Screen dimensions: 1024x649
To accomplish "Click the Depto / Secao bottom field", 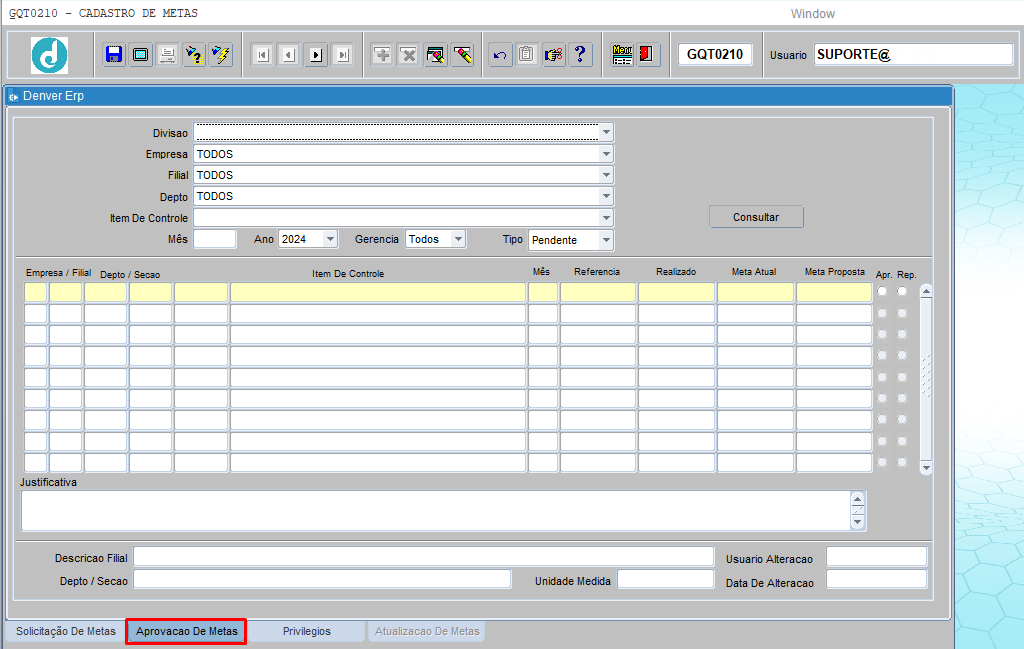I will click(x=322, y=579).
